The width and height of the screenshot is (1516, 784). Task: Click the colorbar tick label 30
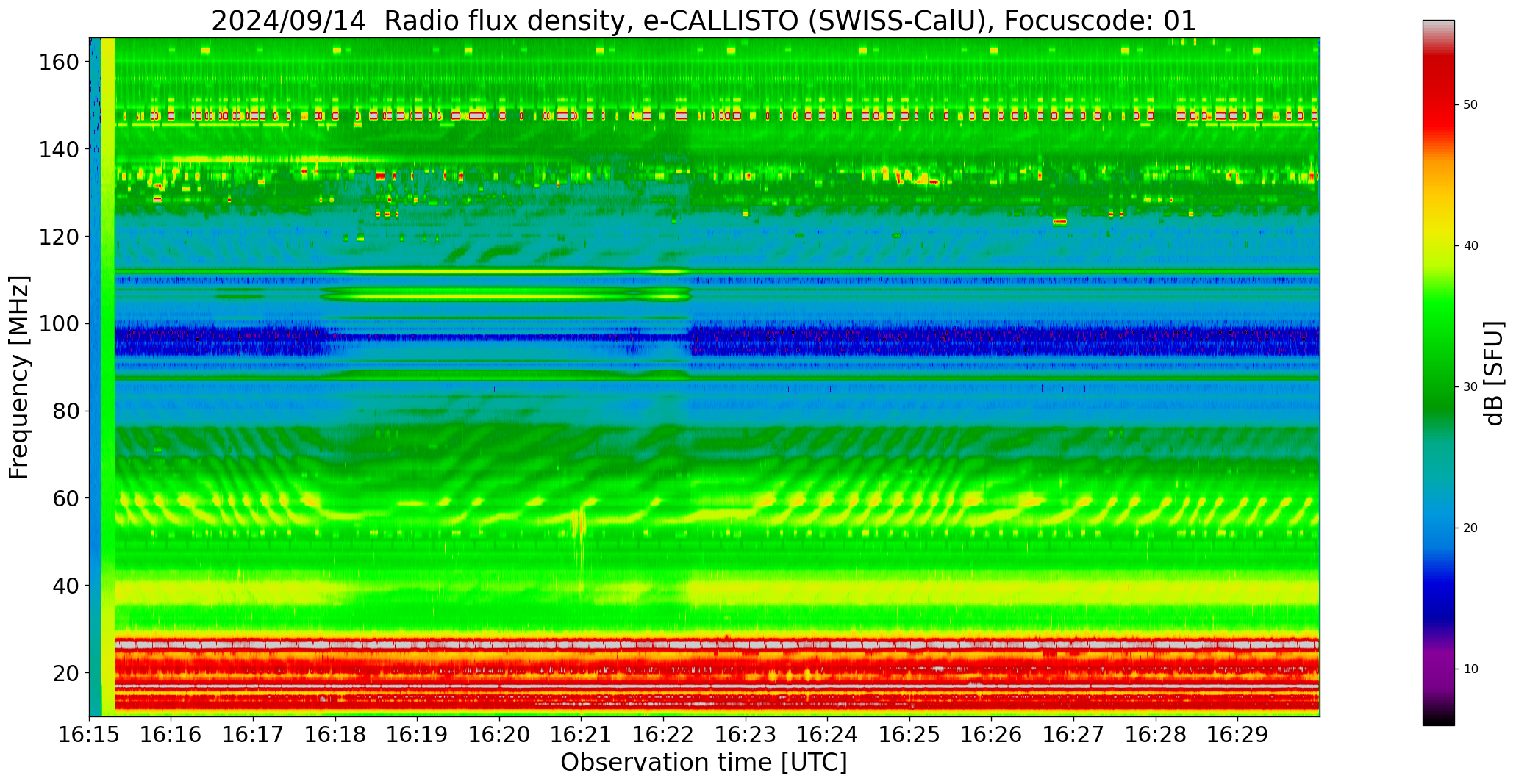1470,387
